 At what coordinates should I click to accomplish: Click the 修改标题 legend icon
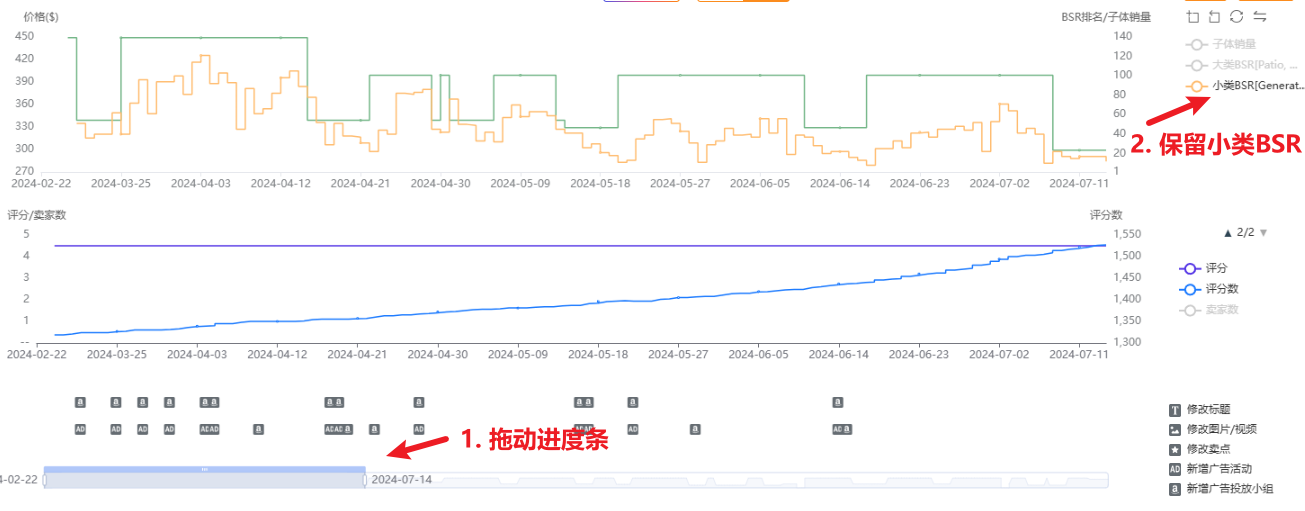coord(1175,410)
